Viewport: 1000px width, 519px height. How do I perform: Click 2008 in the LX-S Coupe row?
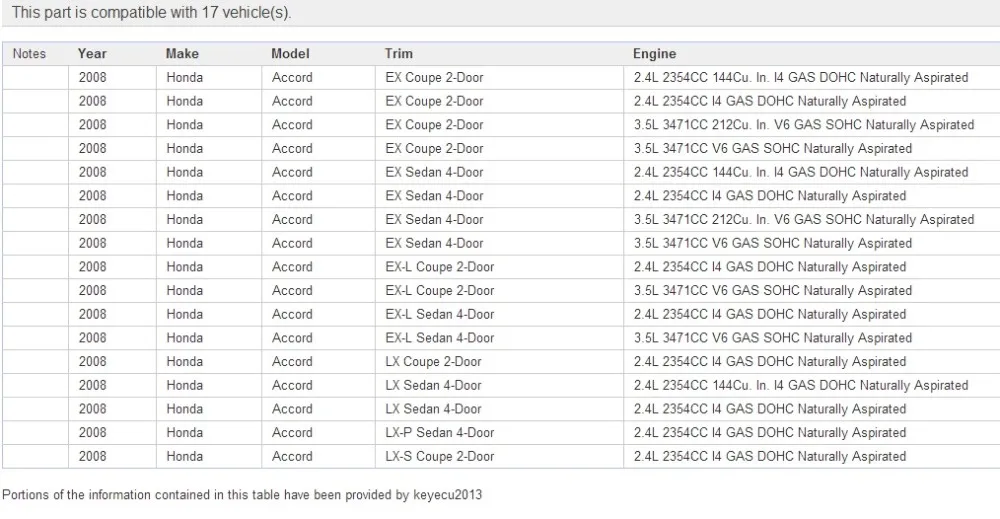click(92, 456)
